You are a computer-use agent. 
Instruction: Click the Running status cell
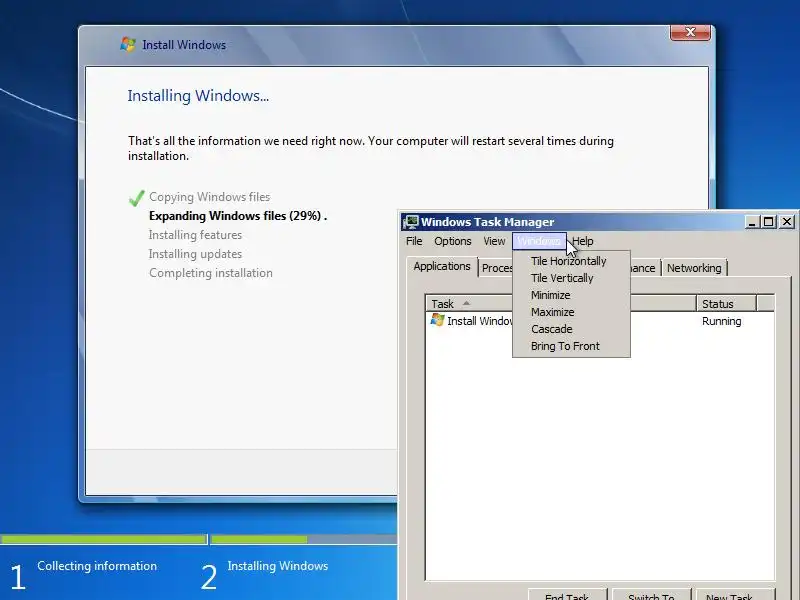point(721,321)
